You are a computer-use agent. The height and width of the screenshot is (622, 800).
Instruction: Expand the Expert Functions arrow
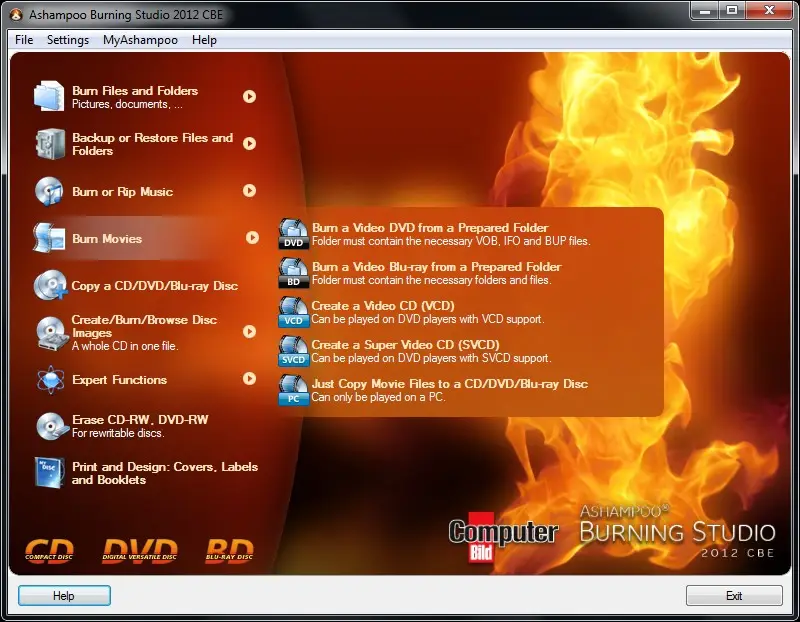pos(249,378)
